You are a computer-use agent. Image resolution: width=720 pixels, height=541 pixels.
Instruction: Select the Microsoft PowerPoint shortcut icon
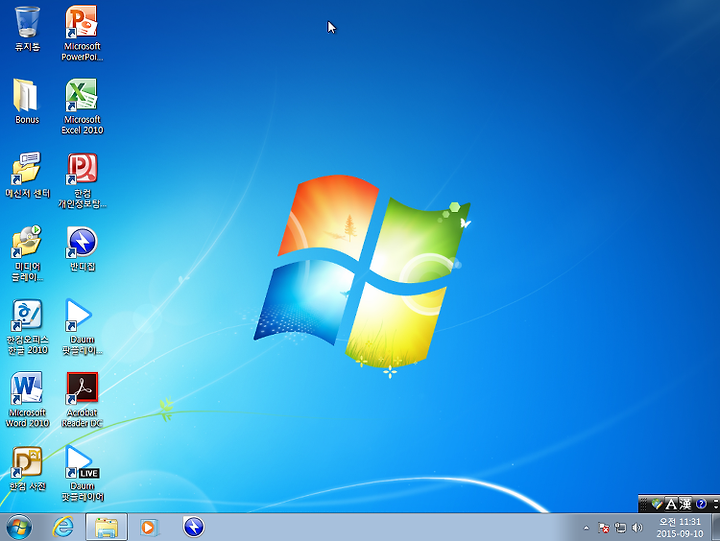click(x=82, y=33)
